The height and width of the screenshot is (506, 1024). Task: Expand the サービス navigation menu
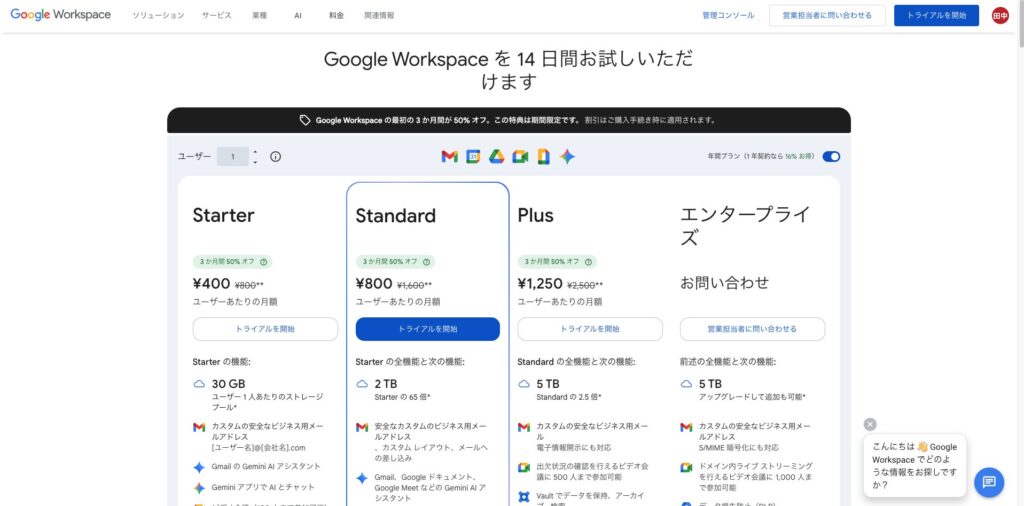coord(216,16)
